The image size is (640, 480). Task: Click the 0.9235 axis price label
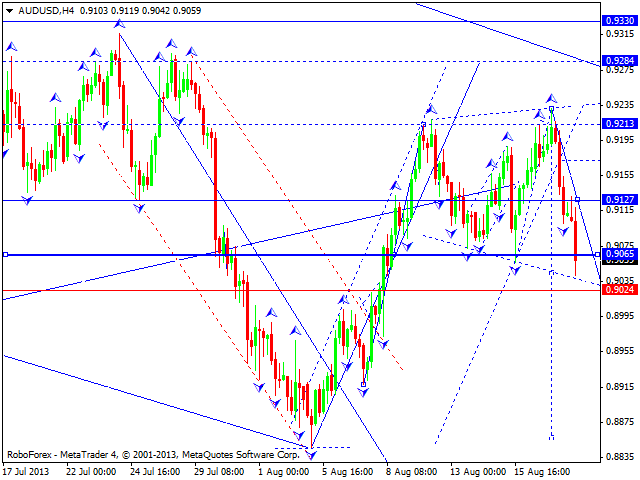point(617,104)
